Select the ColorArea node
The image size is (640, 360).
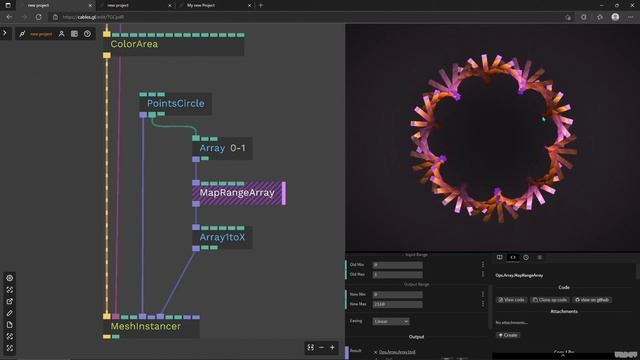pyautogui.click(x=174, y=44)
